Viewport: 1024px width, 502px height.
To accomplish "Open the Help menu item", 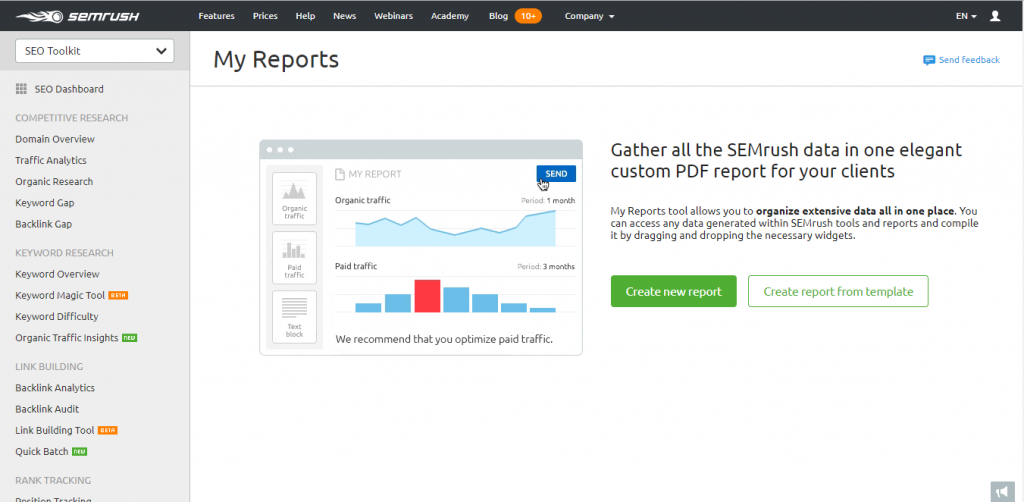I will 305,16.
